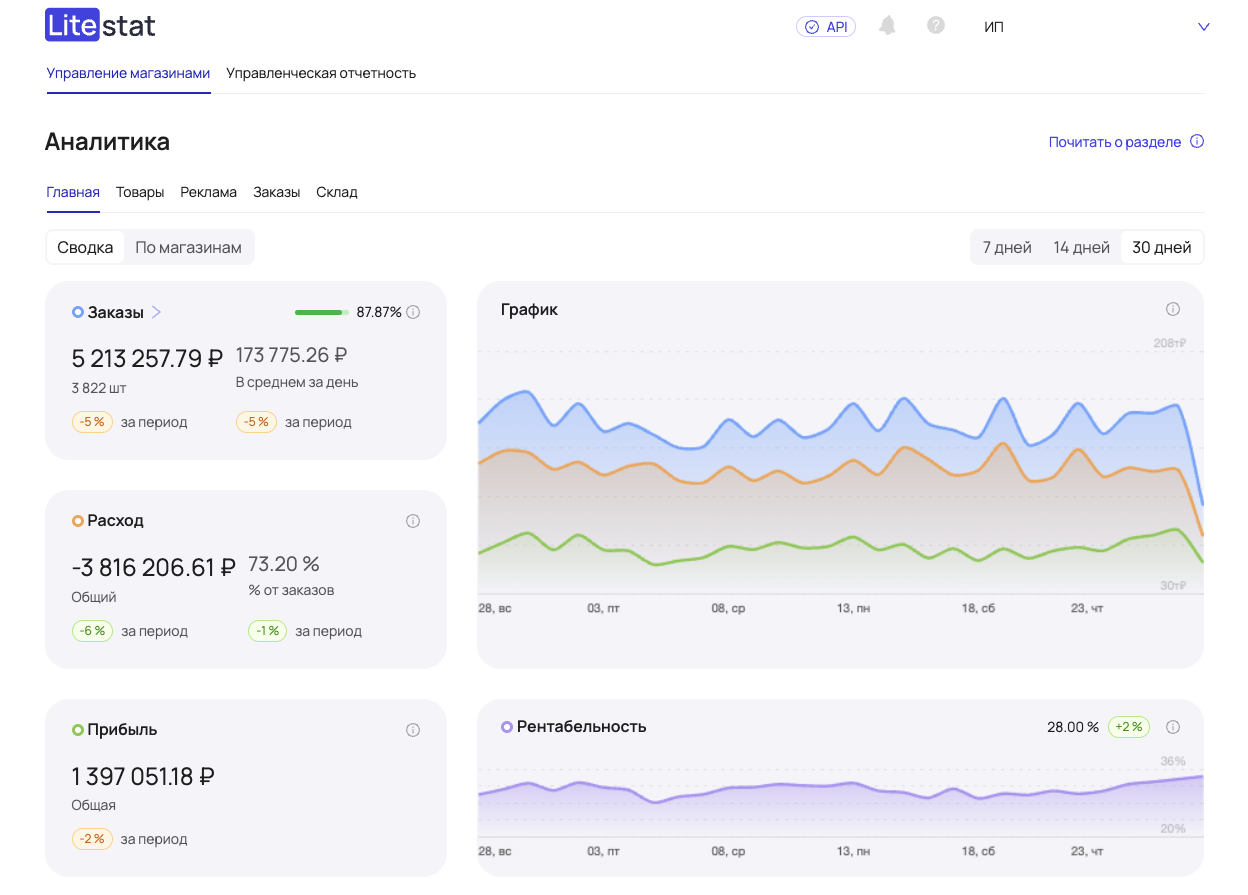Switch to Управленческая отчетность tab
Image resolution: width=1248 pixels, height=895 pixels.
(321, 73)
